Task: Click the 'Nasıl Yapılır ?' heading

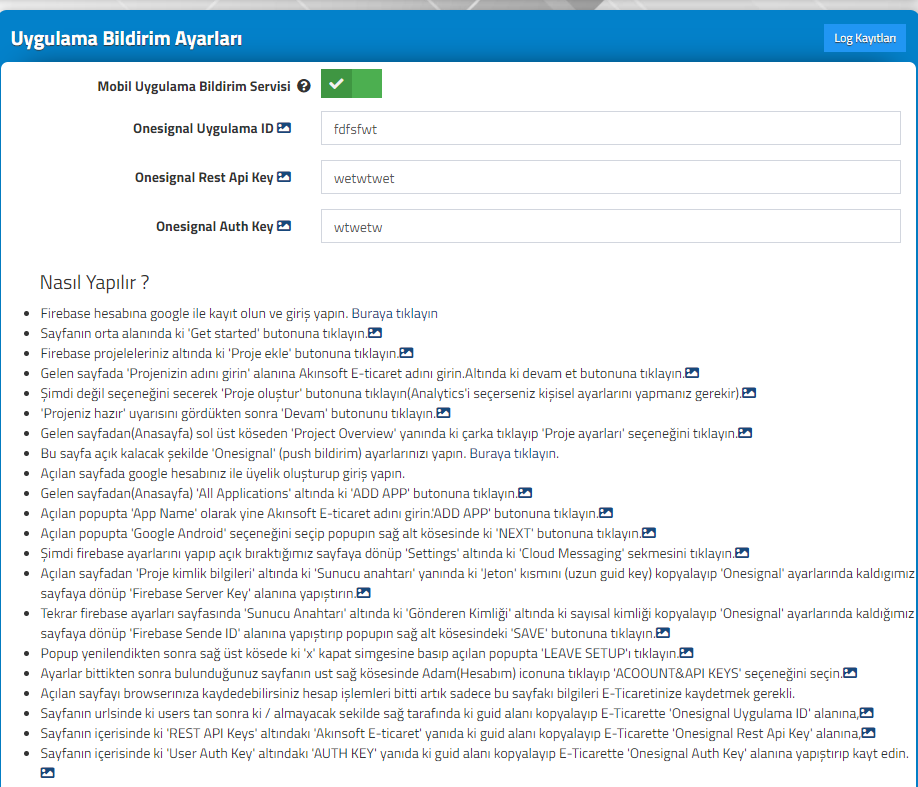Action: [x=94, y=282]
